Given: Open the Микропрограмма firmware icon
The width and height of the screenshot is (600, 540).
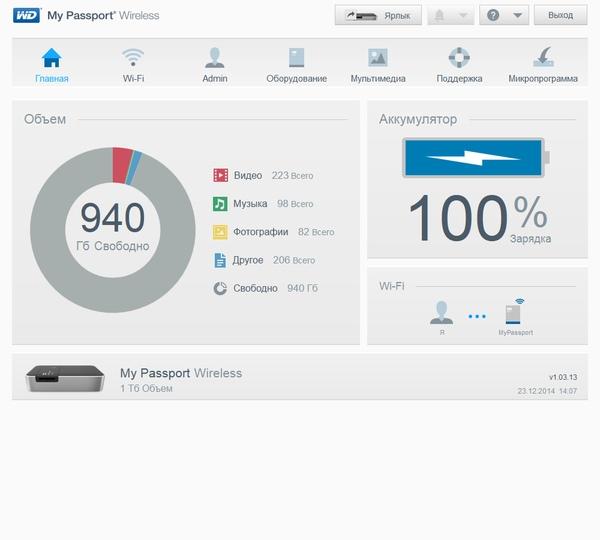Looking at the screenshot, I should pyautogui.click(x=543, y=57).
